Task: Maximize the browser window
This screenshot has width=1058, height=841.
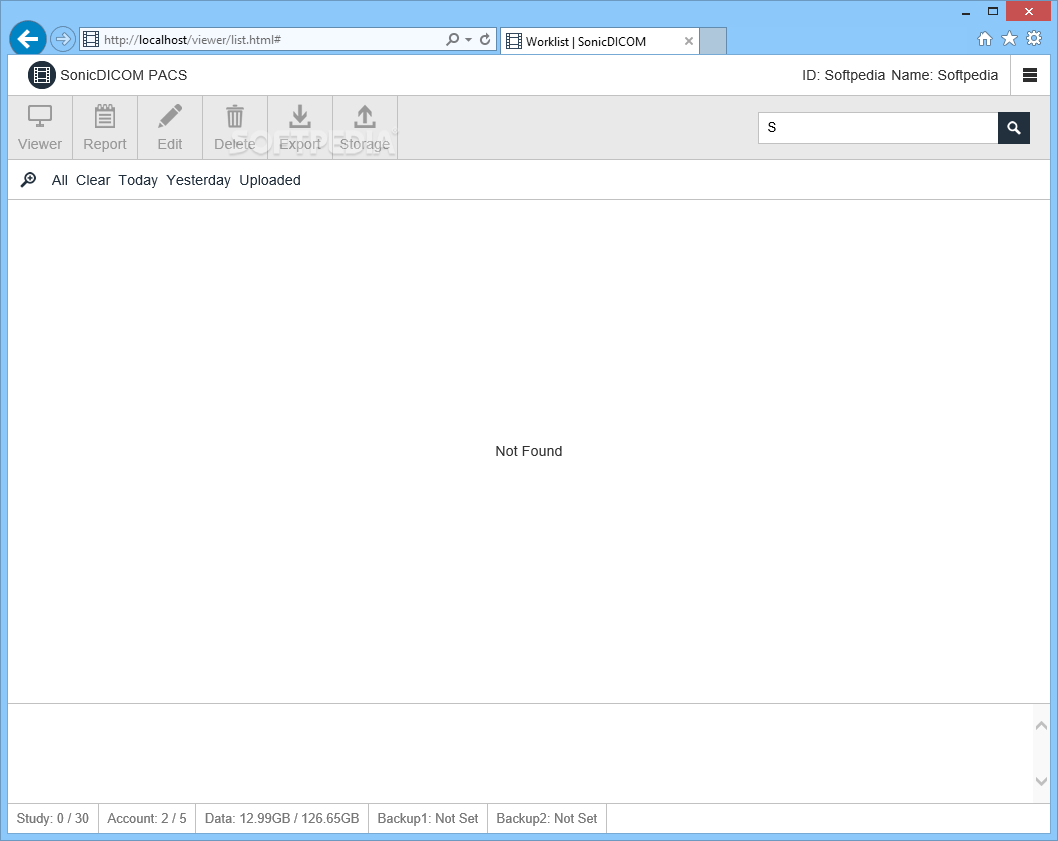Action: 993,11
